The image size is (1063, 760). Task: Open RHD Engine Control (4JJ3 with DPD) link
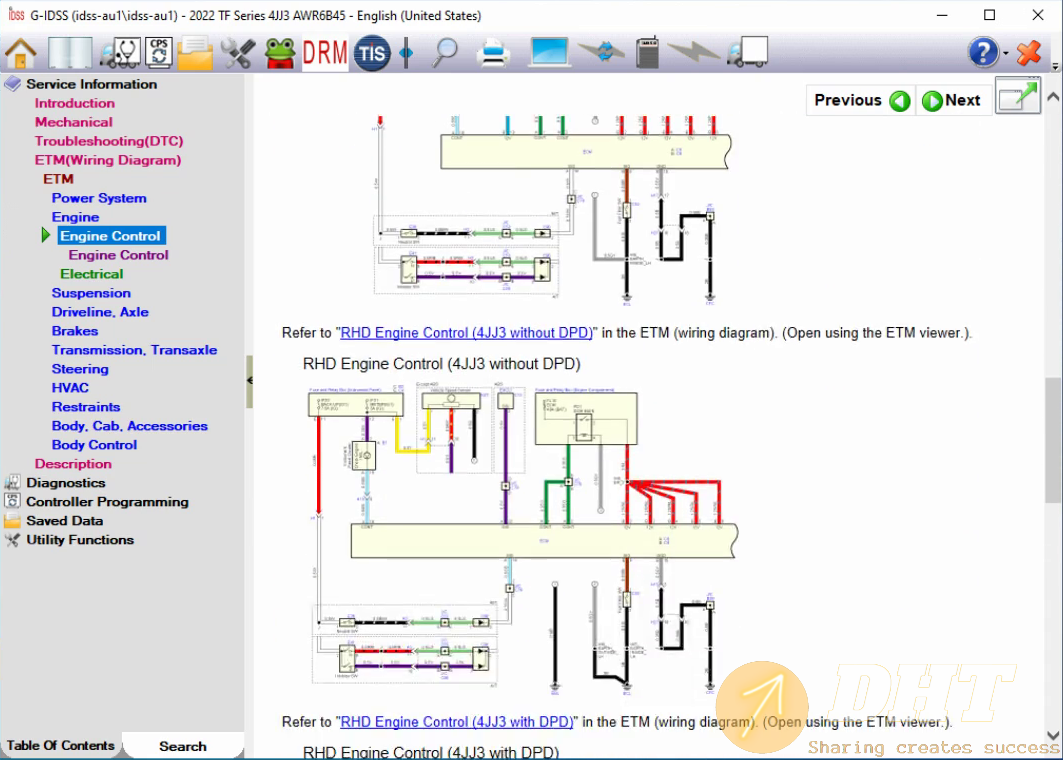point(457,722)
